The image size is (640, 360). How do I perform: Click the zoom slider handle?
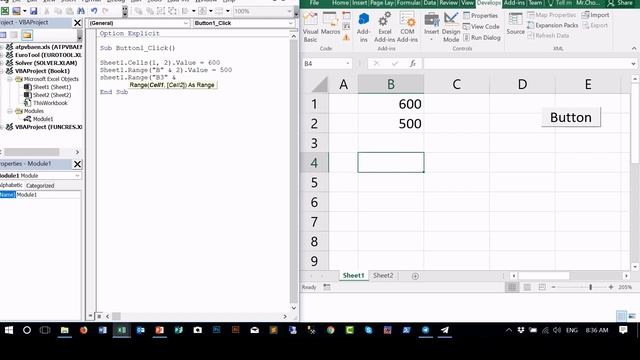point(590,287)
